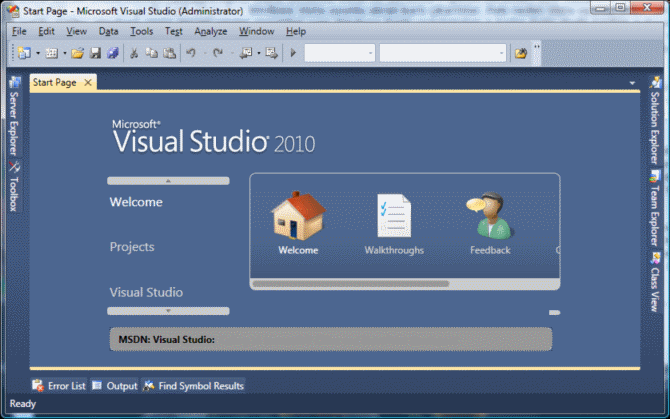The image size is (670, 419).
Task: Click the Walkthroughs checklist icon
Action: [394, 216]
